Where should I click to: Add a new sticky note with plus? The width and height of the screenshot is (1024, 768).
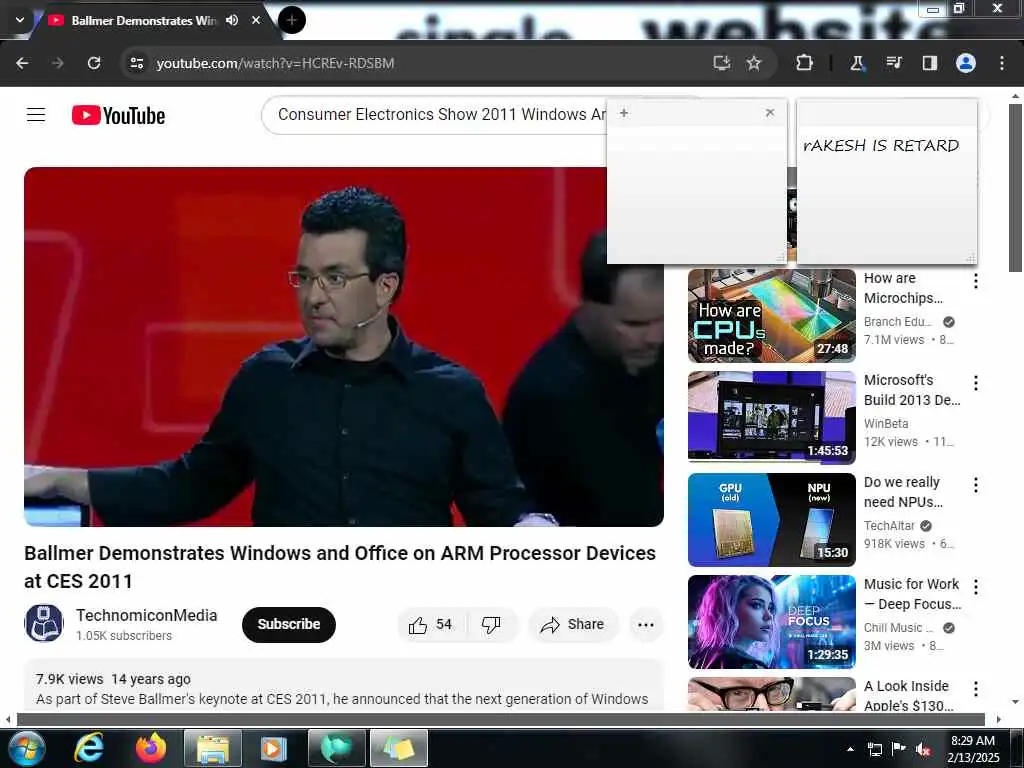(624, 113)
